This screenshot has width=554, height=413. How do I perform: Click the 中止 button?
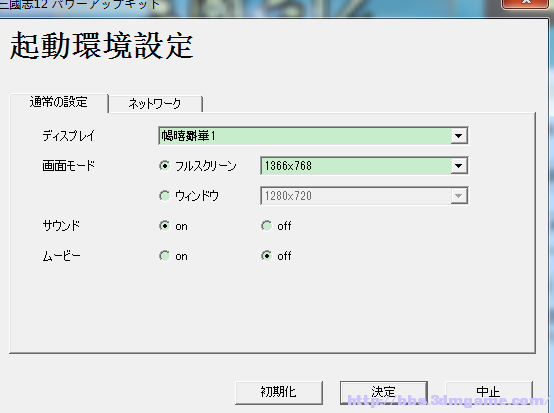[488, 392]
